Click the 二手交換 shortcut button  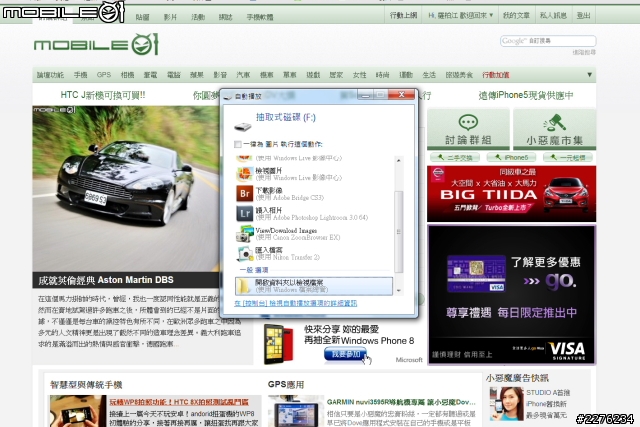coord(455,158)
